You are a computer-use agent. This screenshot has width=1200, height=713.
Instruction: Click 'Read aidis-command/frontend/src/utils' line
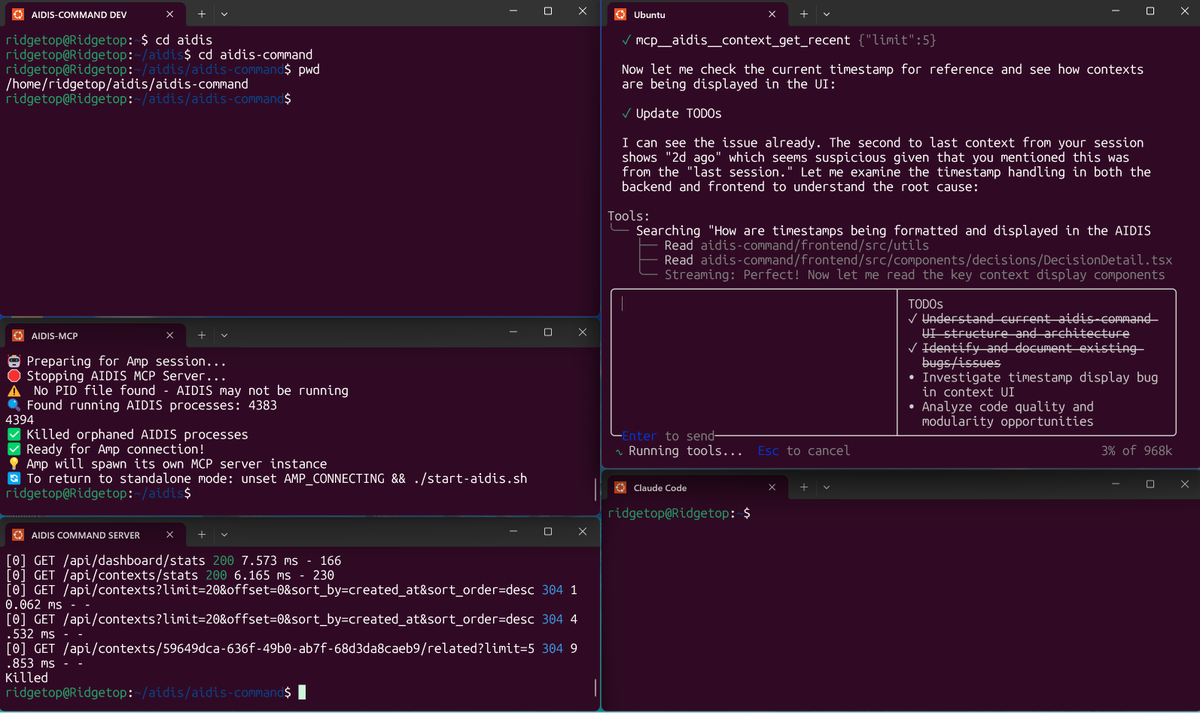pyautogui.click(x=797, y=245)
